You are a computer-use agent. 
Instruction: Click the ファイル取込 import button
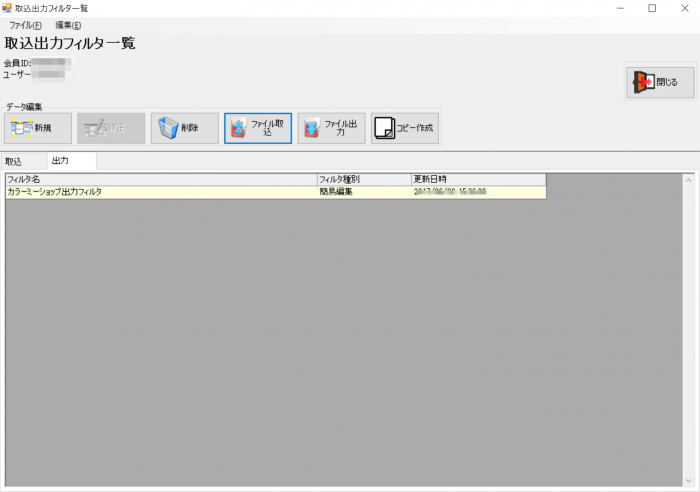(258, 128)
